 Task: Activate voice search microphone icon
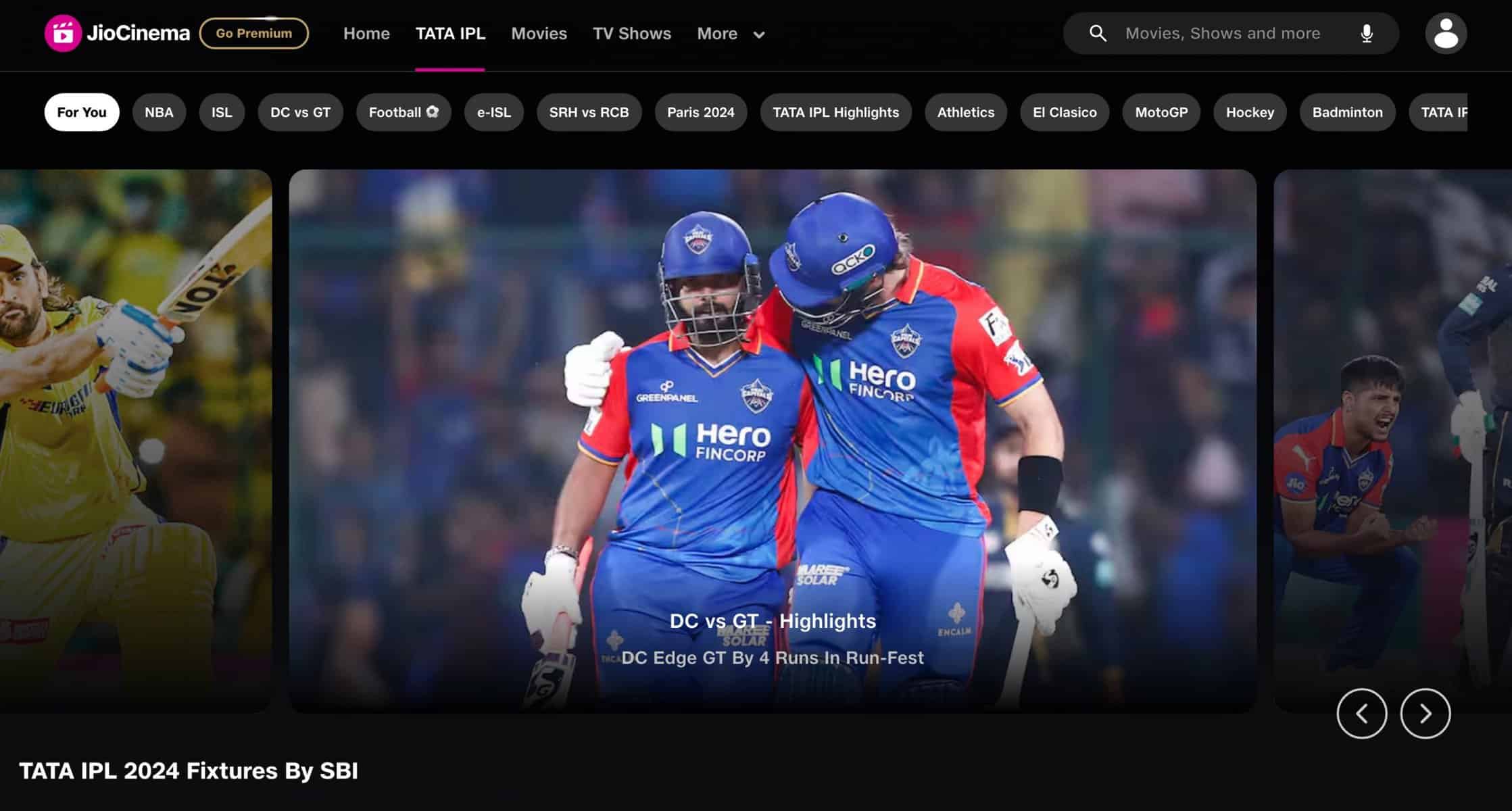click(x=1367, y=33)
